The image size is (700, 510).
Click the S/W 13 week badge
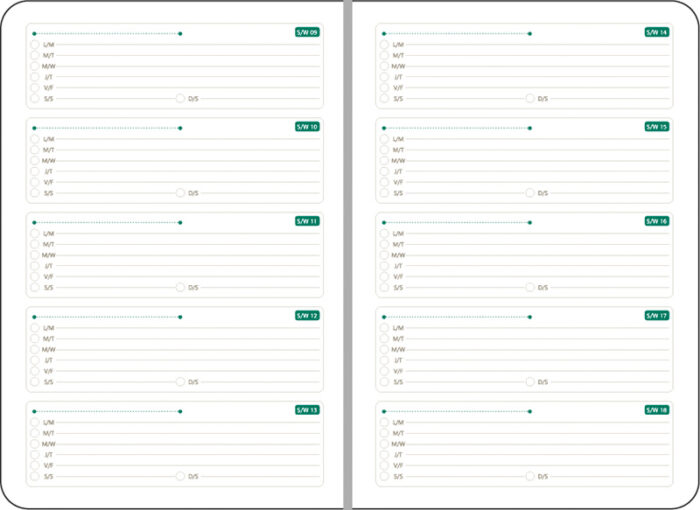click(307, 410)
